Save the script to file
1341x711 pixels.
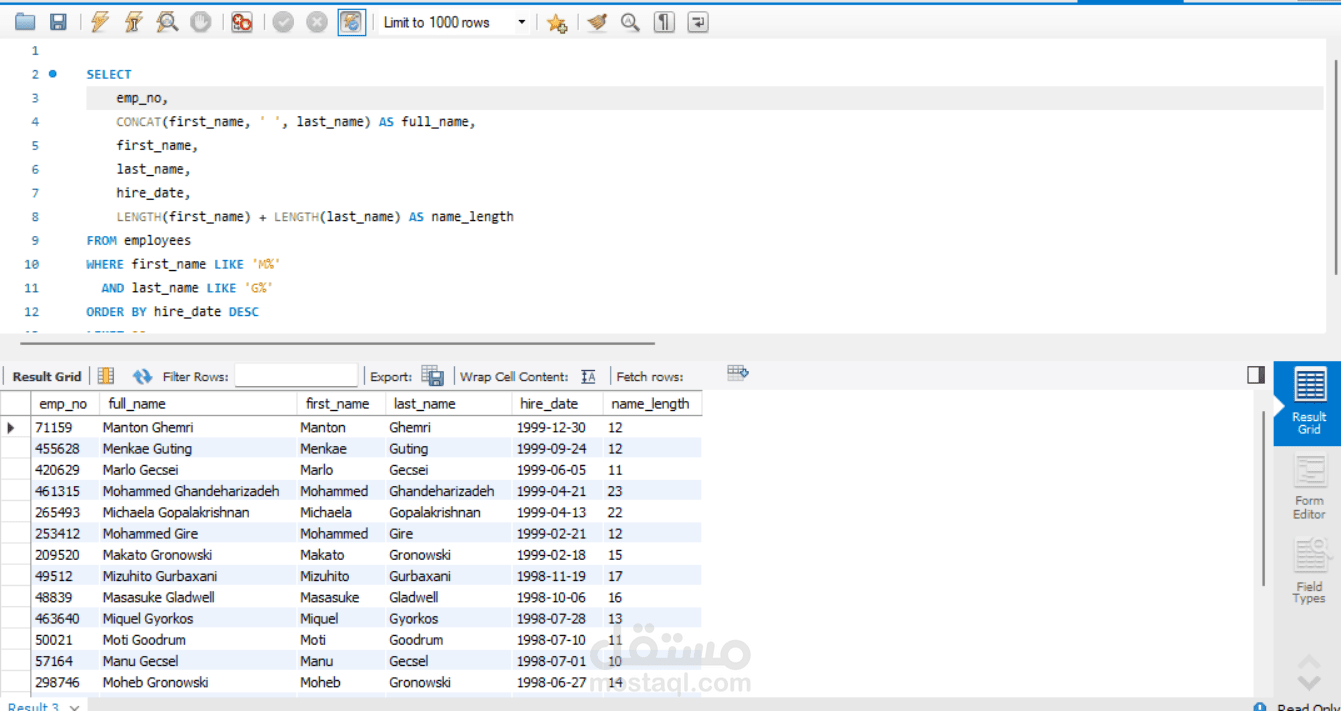pyautogui.click(x=58, y=22)
